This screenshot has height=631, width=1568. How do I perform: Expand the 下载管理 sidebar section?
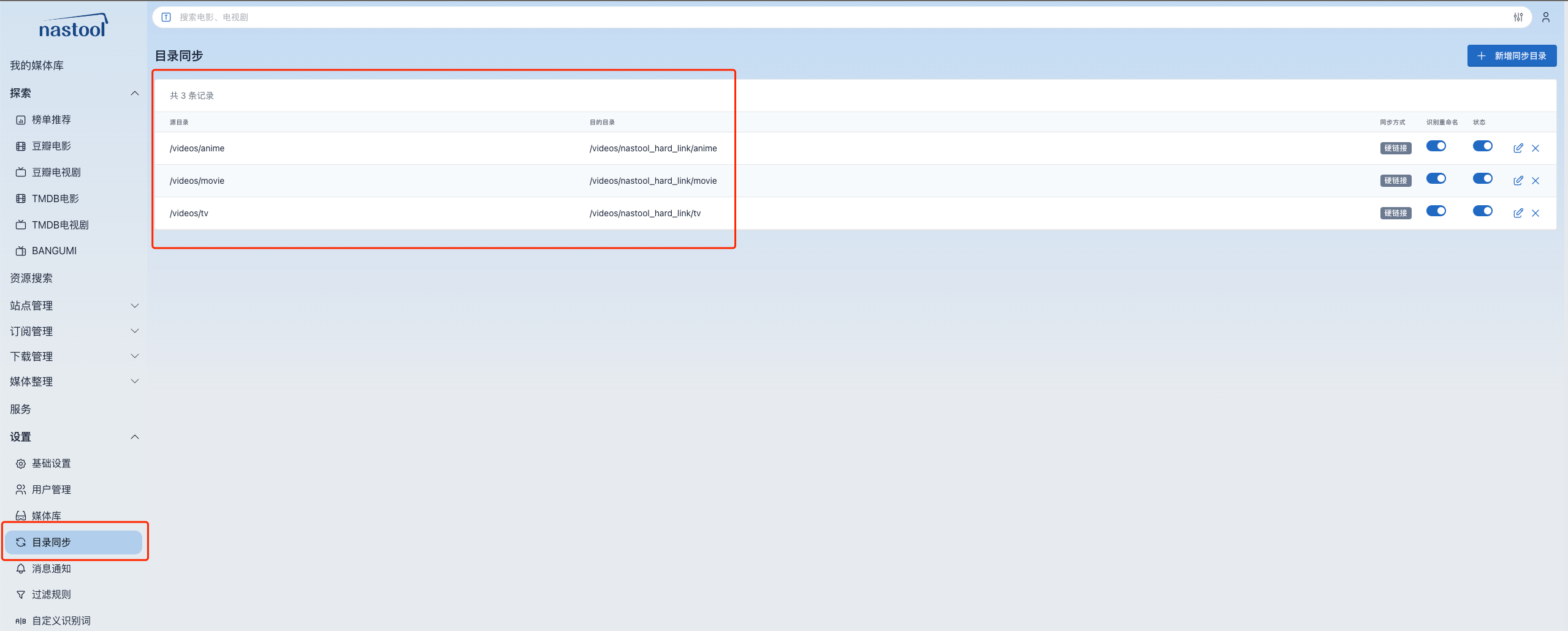coord(74,356)
